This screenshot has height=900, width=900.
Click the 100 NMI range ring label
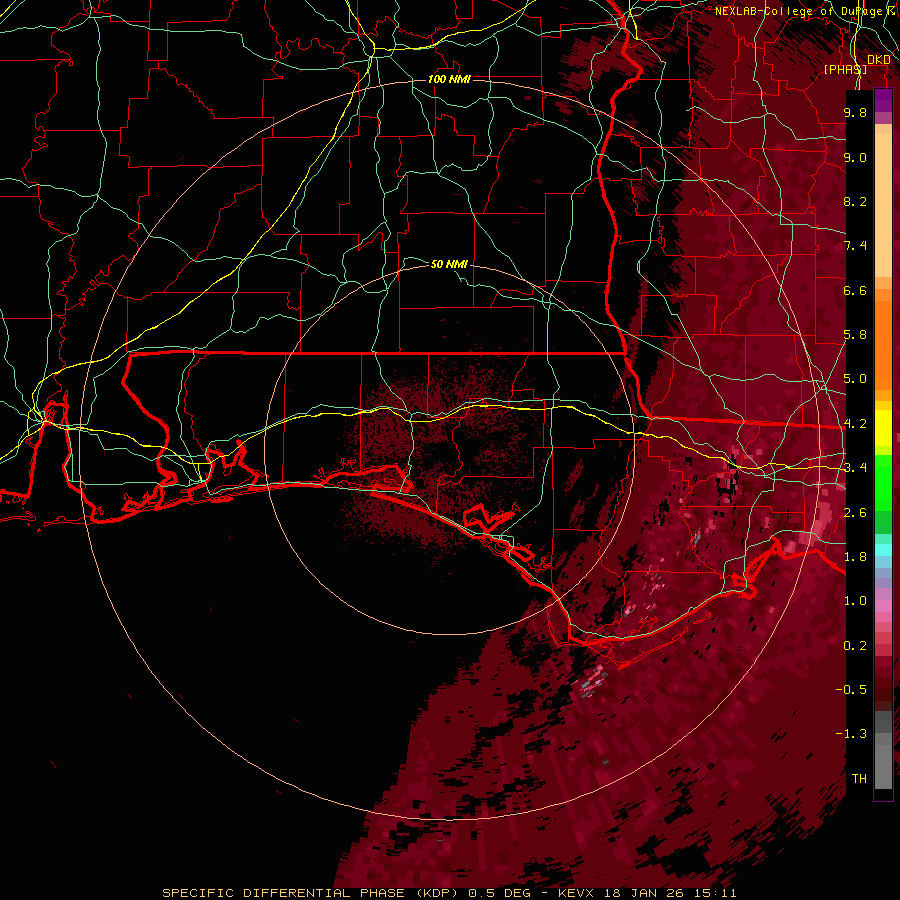point(449,79)
